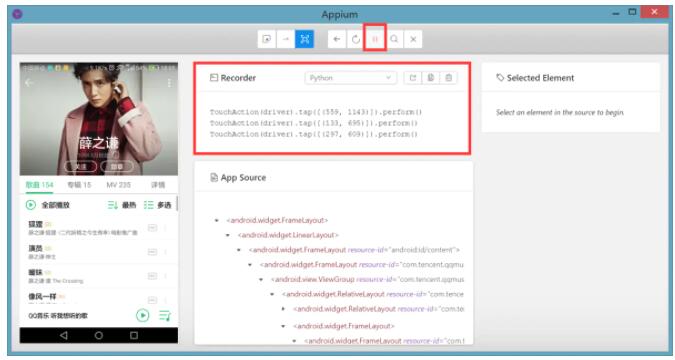Viewport: 675px width, 360px height.
Task: Select FrameLayout with android:id/content resource-id
Action: tap(354, 250)
